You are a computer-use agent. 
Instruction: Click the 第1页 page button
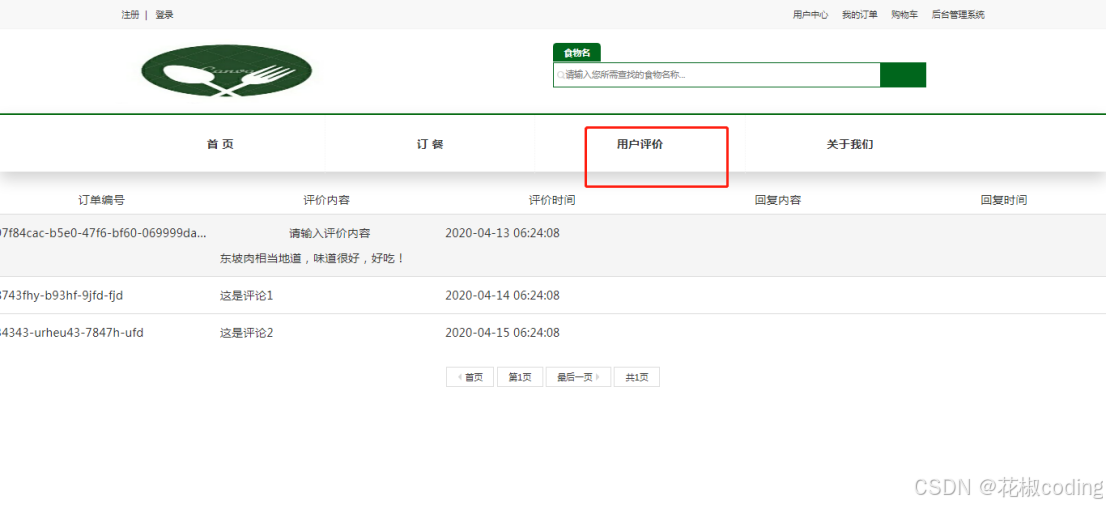(x=520, y=377)
